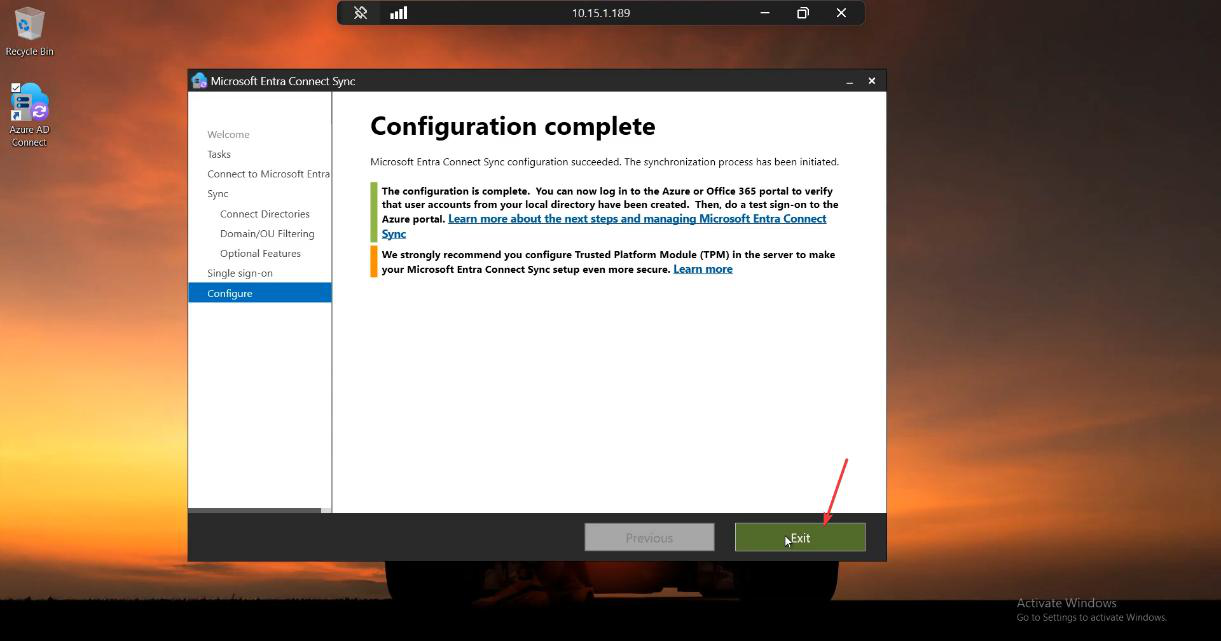1221x641 pixels.
Task: Click the pin icon in remote session bar
Action: pos(361,13)
